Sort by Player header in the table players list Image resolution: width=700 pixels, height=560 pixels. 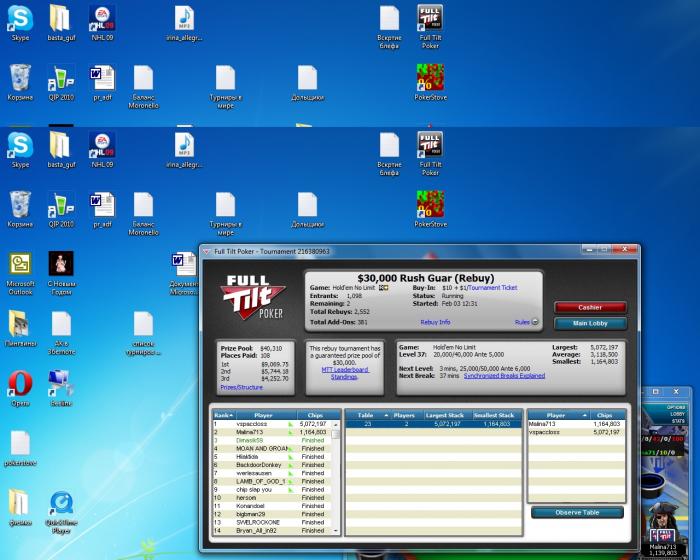558,415
